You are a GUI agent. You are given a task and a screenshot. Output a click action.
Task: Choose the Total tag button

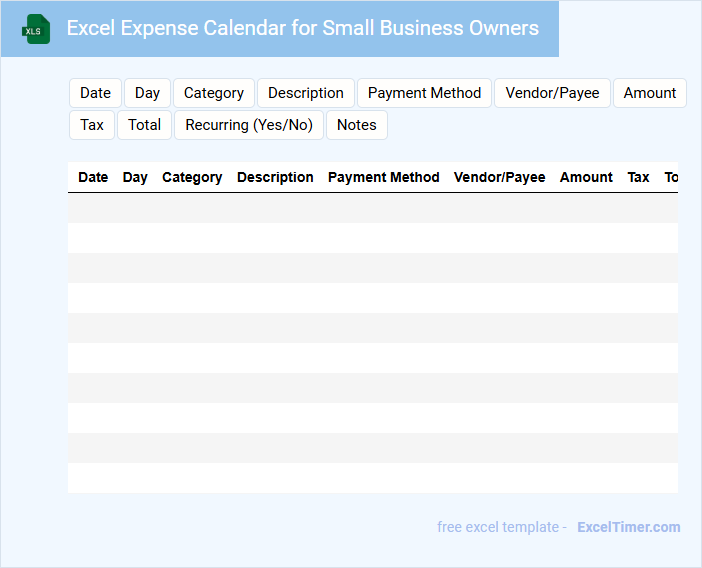point(145,125)
